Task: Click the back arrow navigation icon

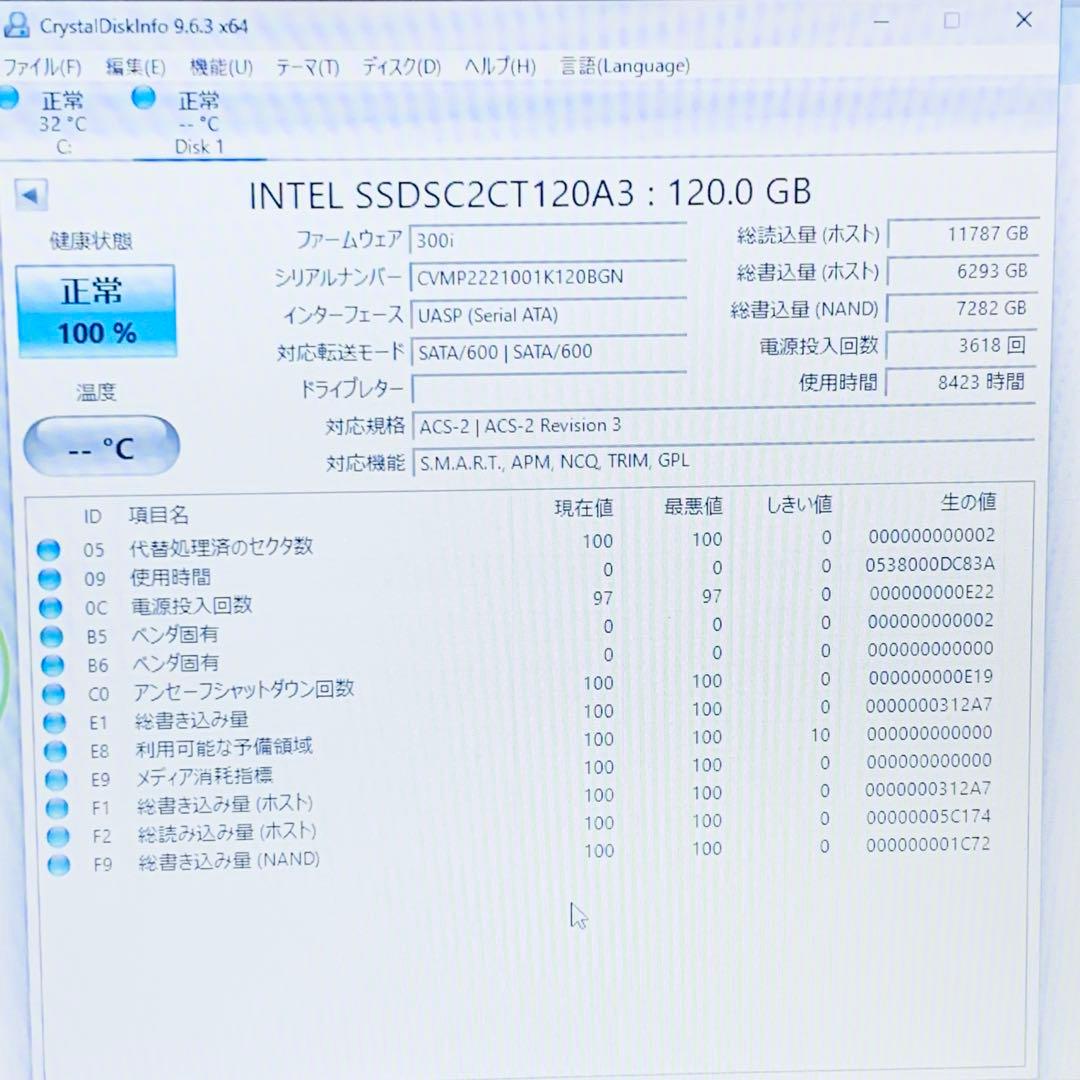Action: click(x=31, y=195)
